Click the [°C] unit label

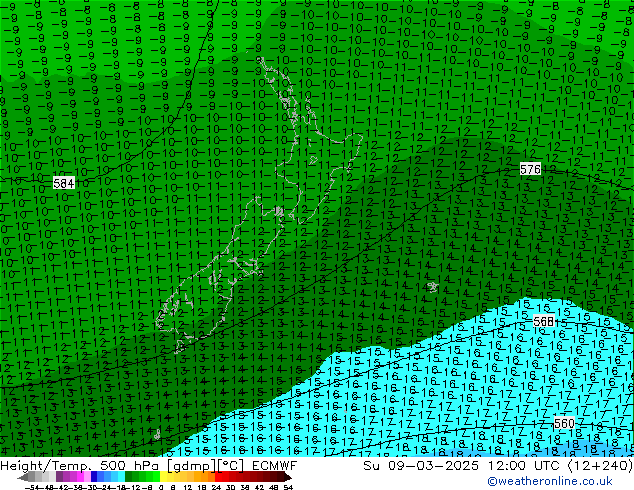click(x=231, y=466)
